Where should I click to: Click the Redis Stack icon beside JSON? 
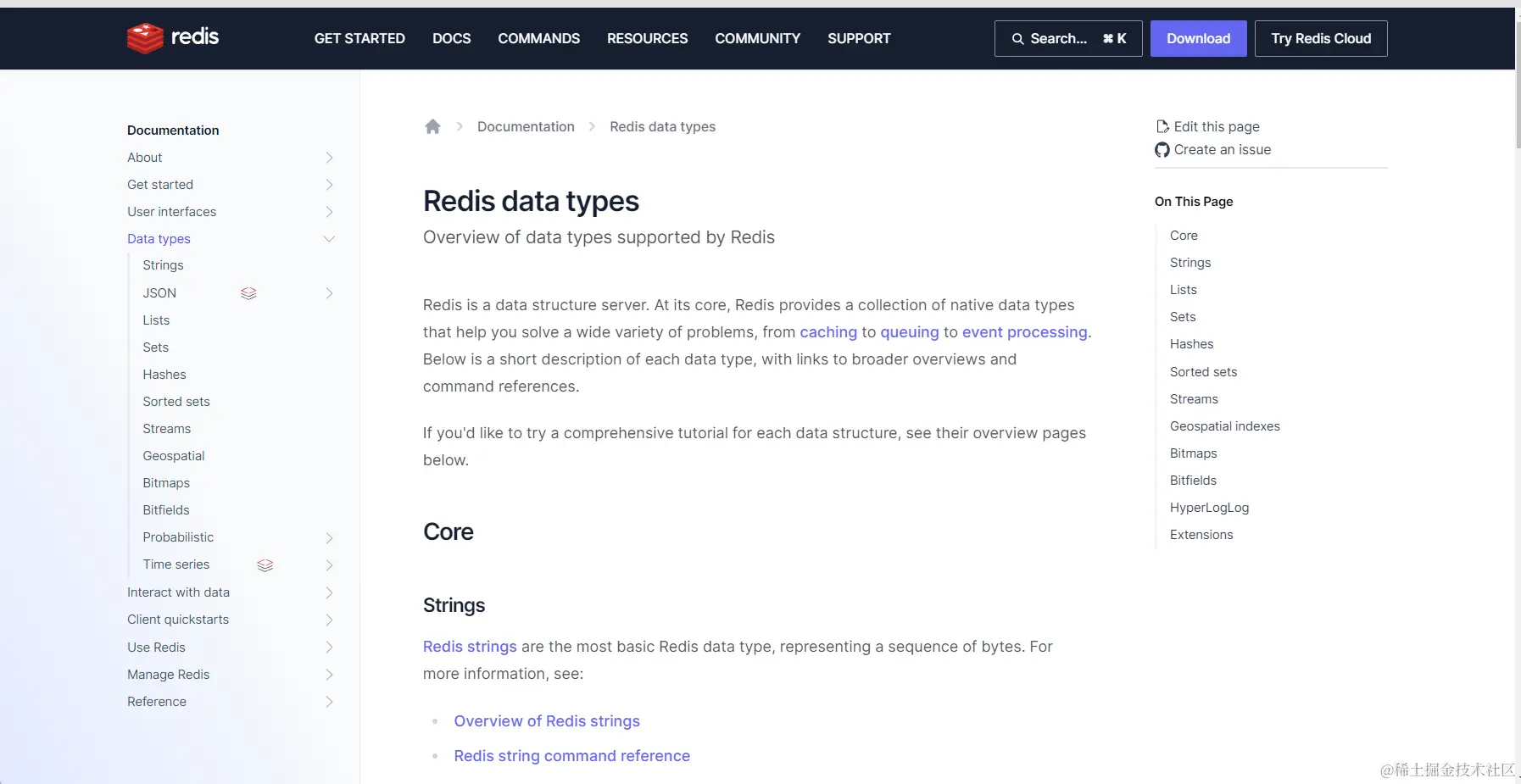(x=248, y=293)
